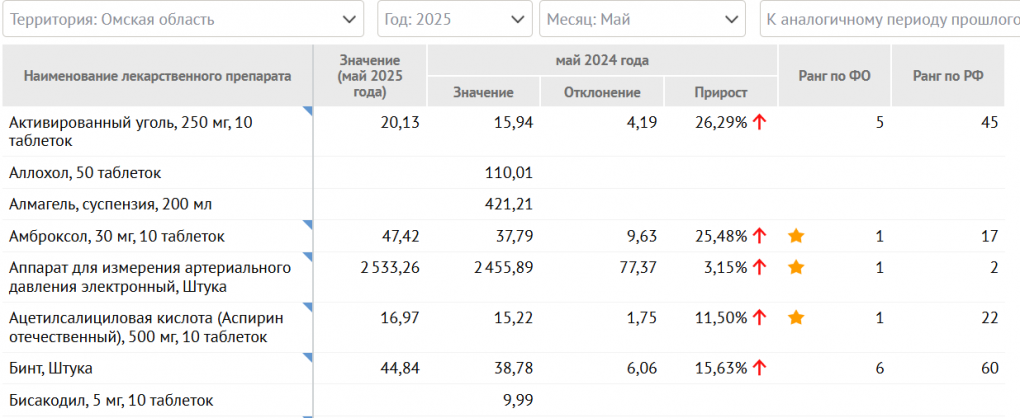1020x418 pixels.
Task: Click the red arrow beside 26,29% growth
Action: click(760, 122)
